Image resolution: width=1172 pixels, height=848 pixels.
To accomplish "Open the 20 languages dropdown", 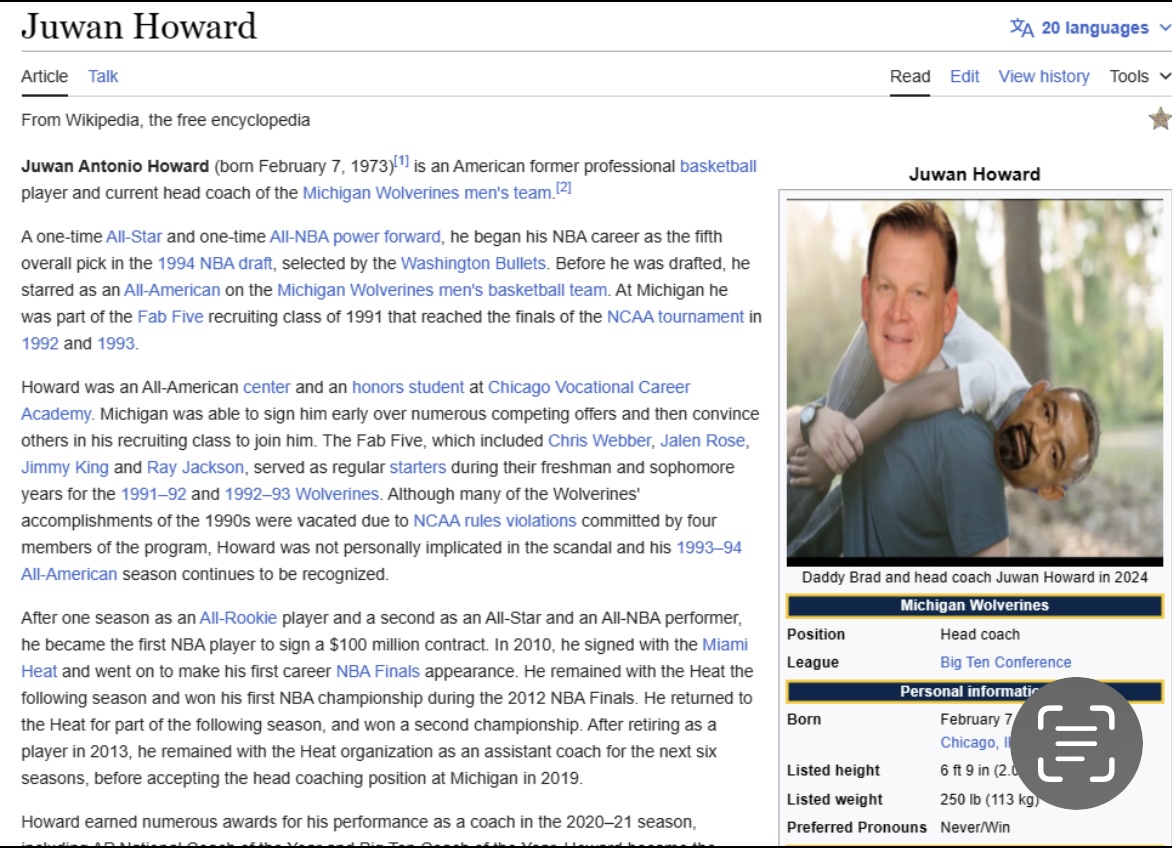I will pyautogui.click(x=1094, y=28).
